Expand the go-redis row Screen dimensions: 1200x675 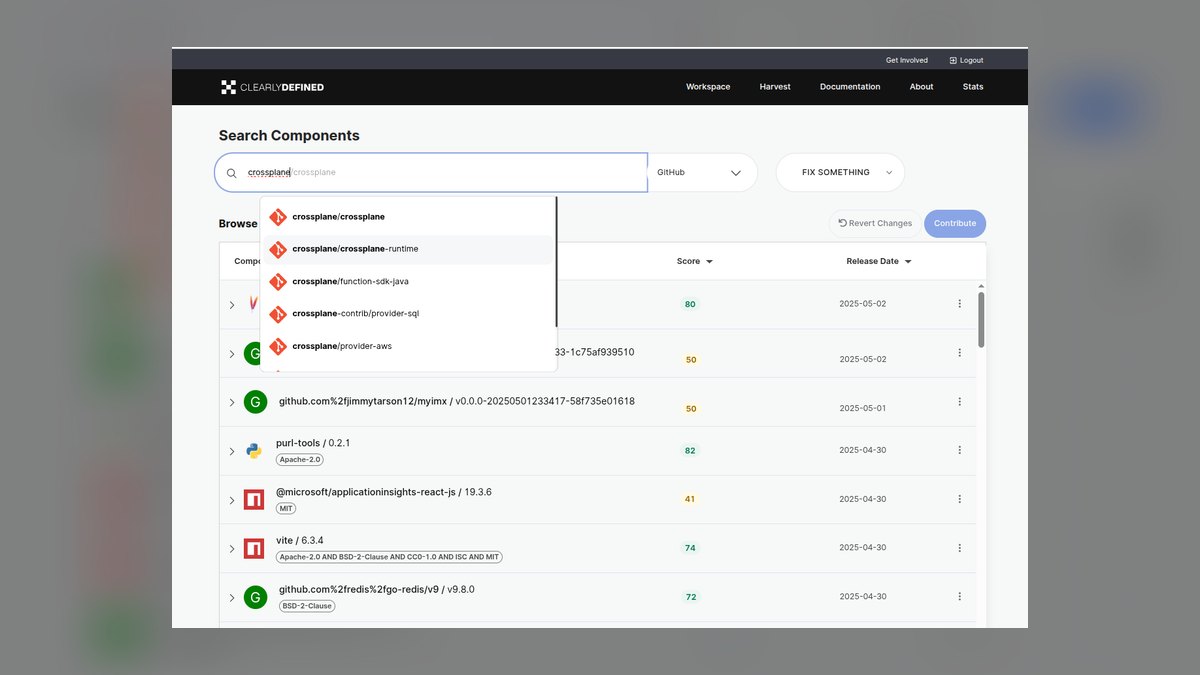[232, 598]
